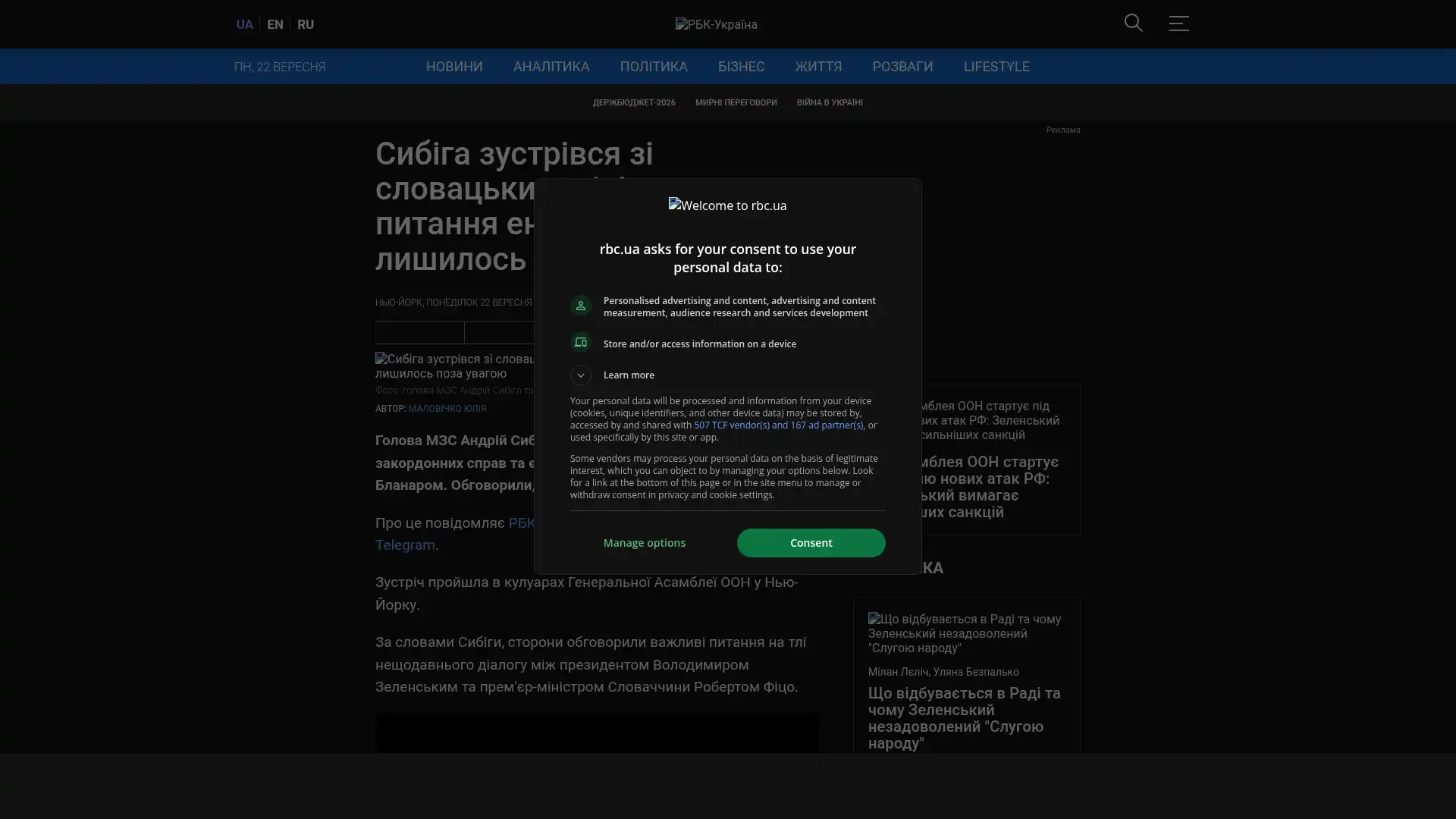Select the UA language option
Image resolution: width=1456 pixels, height=819 pixels.
coord(244,24)
